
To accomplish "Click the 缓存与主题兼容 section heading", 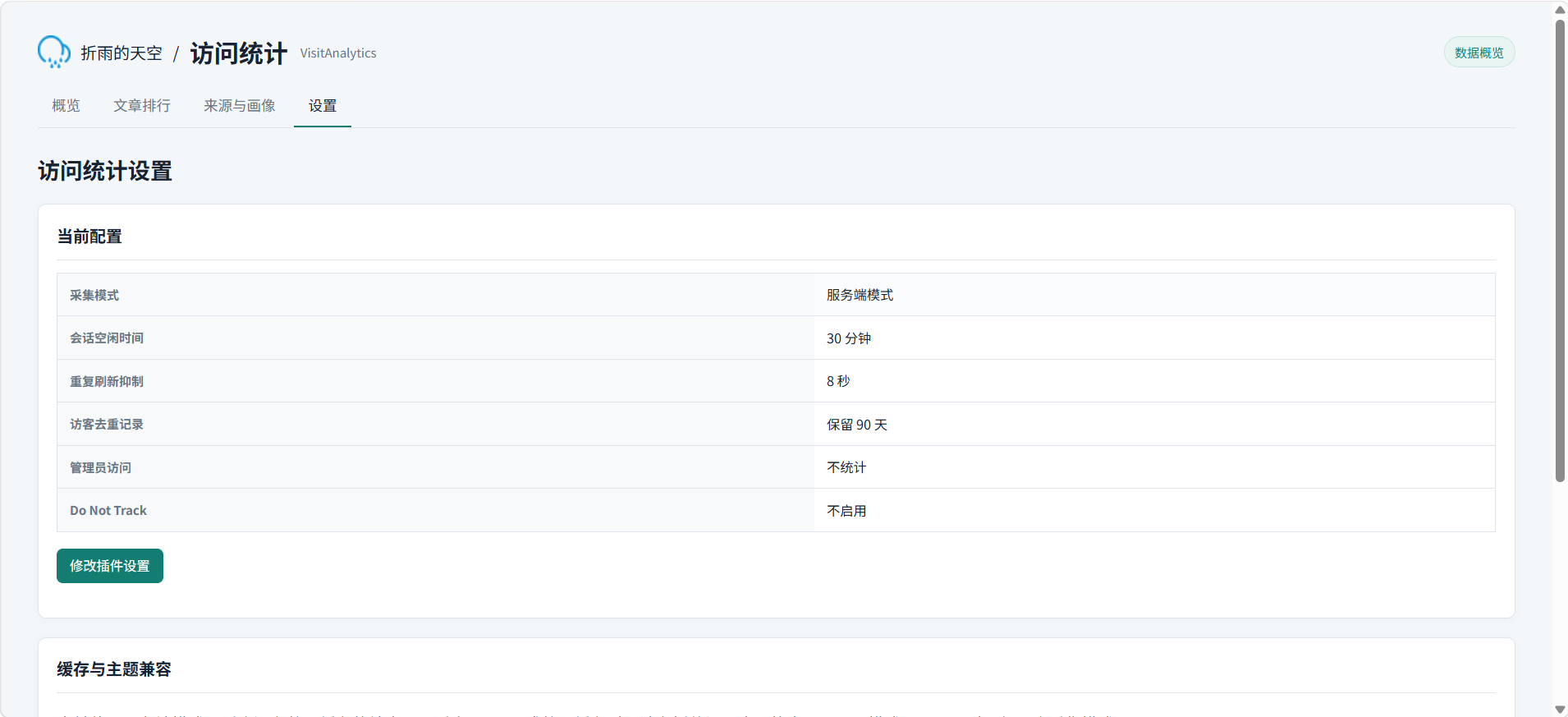I will (x=114, y=669).
